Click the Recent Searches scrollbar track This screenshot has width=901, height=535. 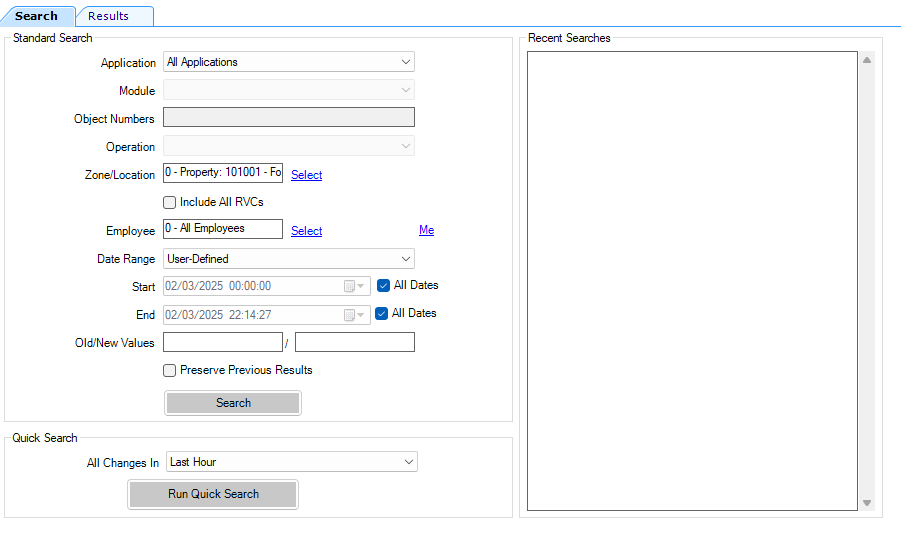pyautogui.click(x=867, y=280)
